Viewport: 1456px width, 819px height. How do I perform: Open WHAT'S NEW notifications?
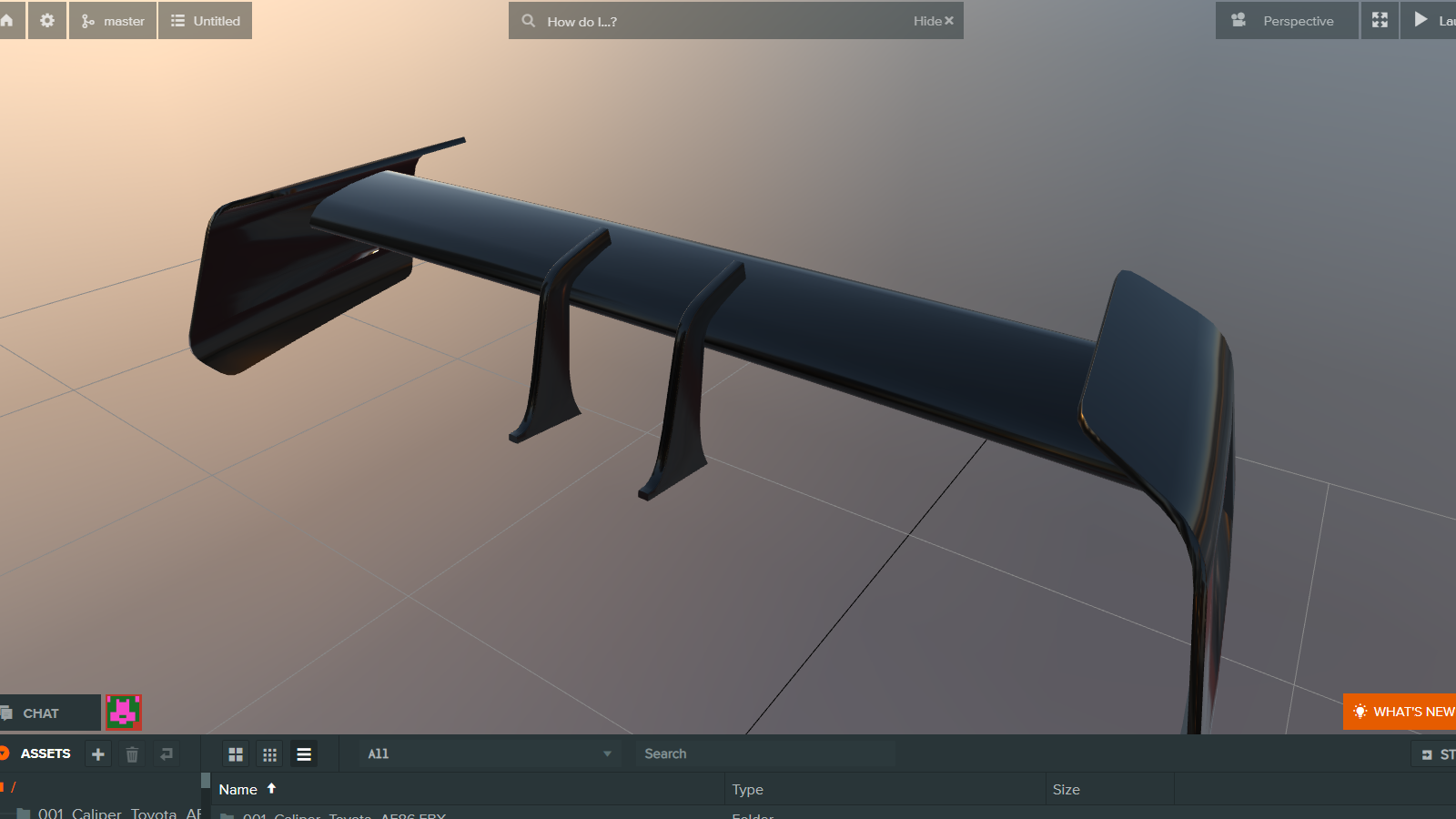click(1400, 712)
